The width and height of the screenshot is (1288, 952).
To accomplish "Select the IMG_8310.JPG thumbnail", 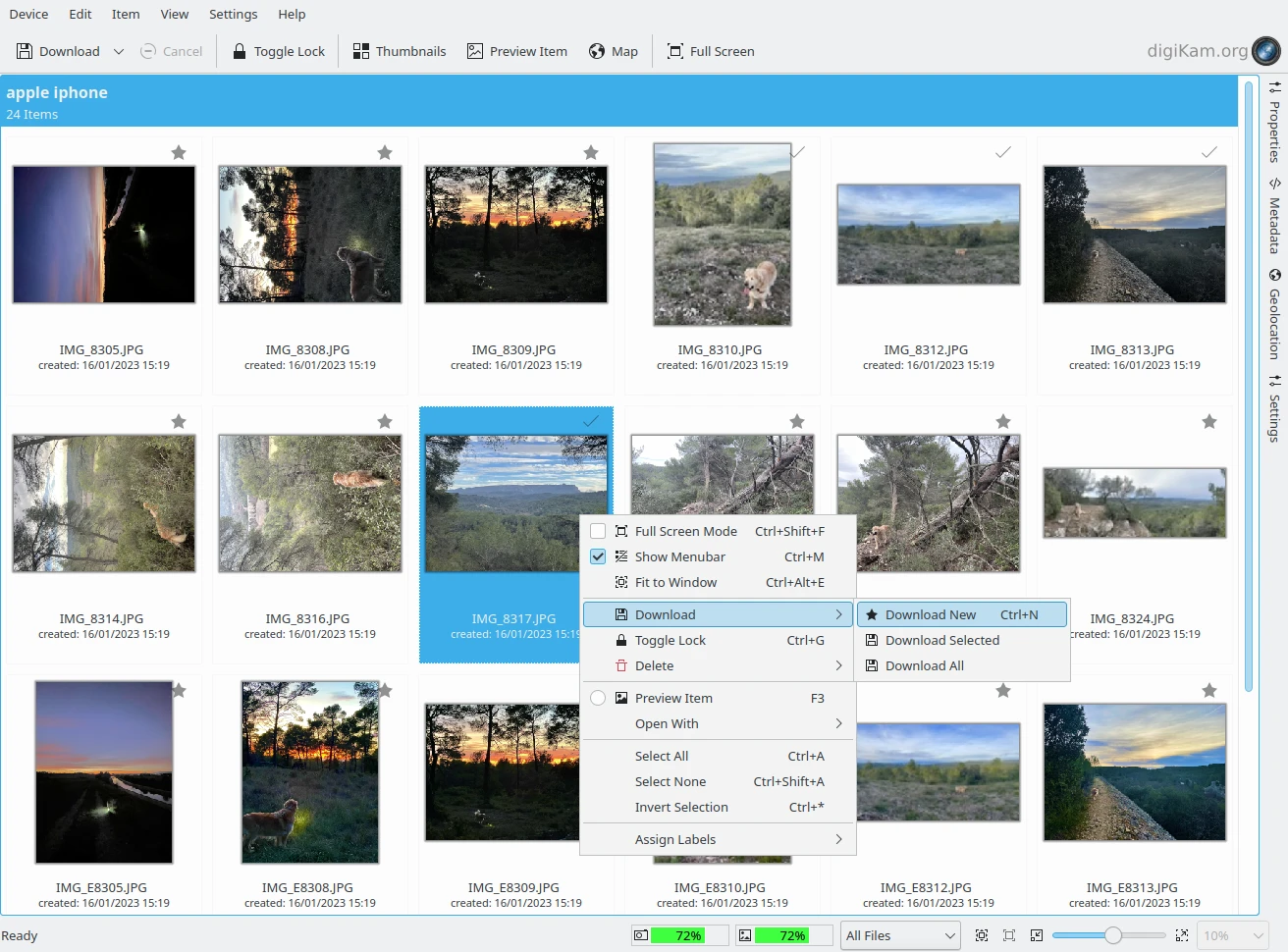I will click(x=723, y=235).
